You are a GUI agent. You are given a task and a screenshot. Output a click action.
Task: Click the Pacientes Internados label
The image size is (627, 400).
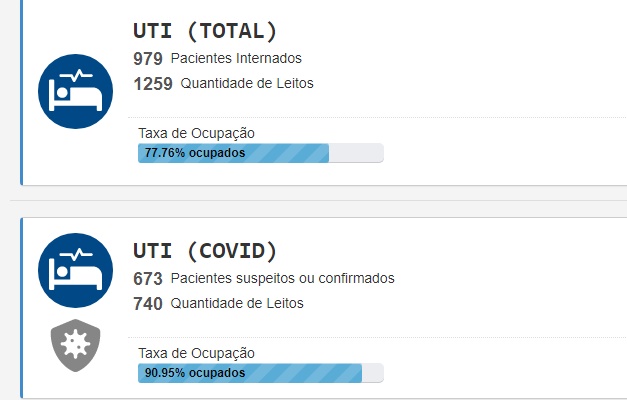[236, 58]
